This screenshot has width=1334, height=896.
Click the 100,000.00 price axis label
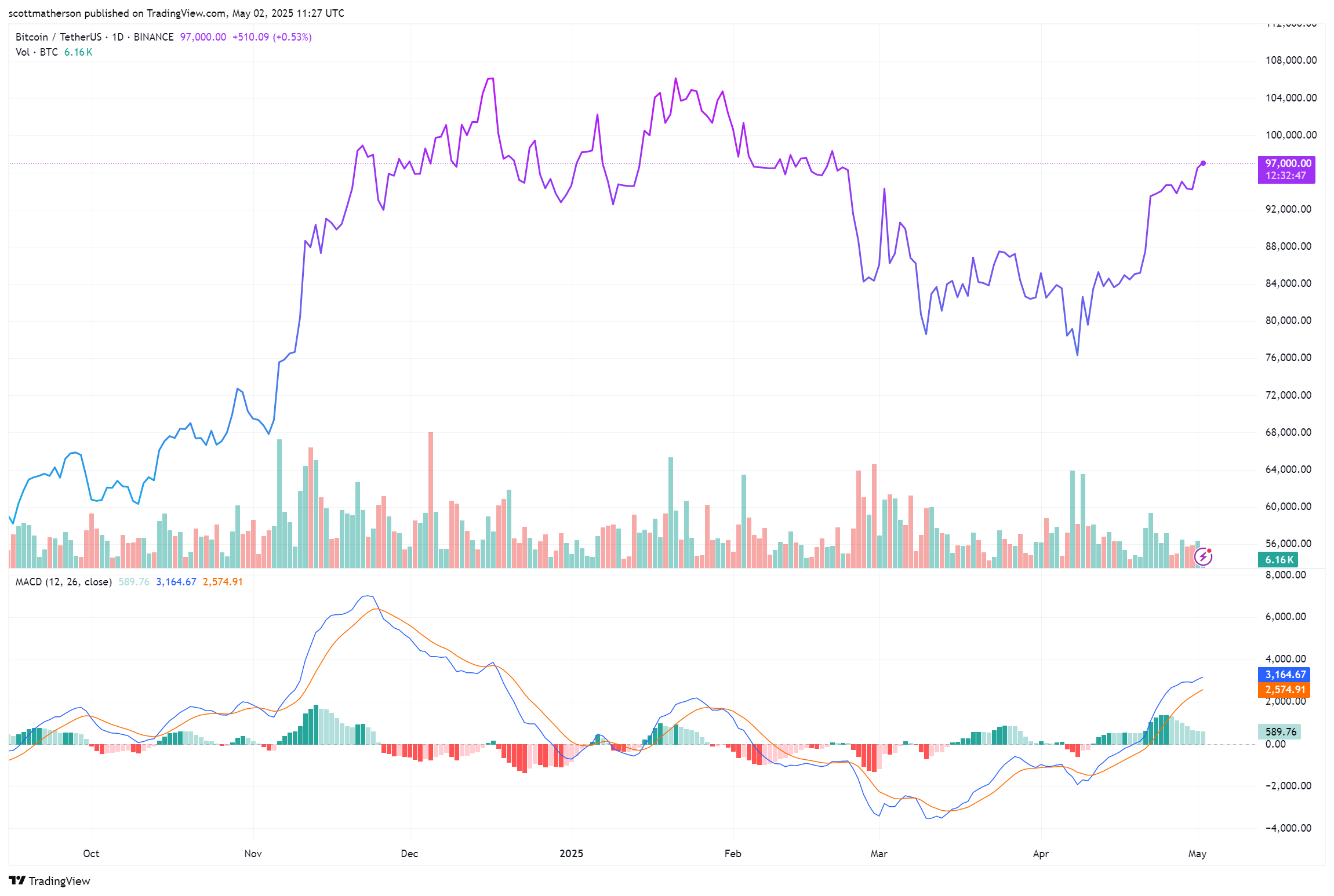[x=1291, y=135]
